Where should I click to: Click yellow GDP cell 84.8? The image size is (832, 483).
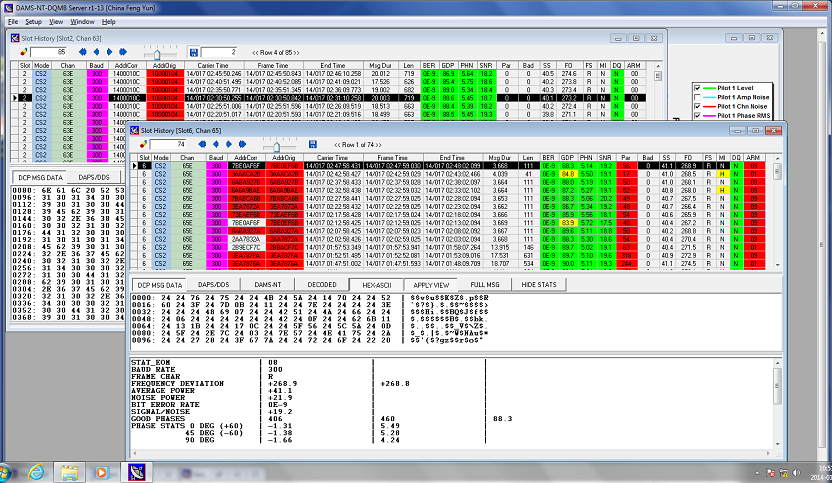click(567, 174)
